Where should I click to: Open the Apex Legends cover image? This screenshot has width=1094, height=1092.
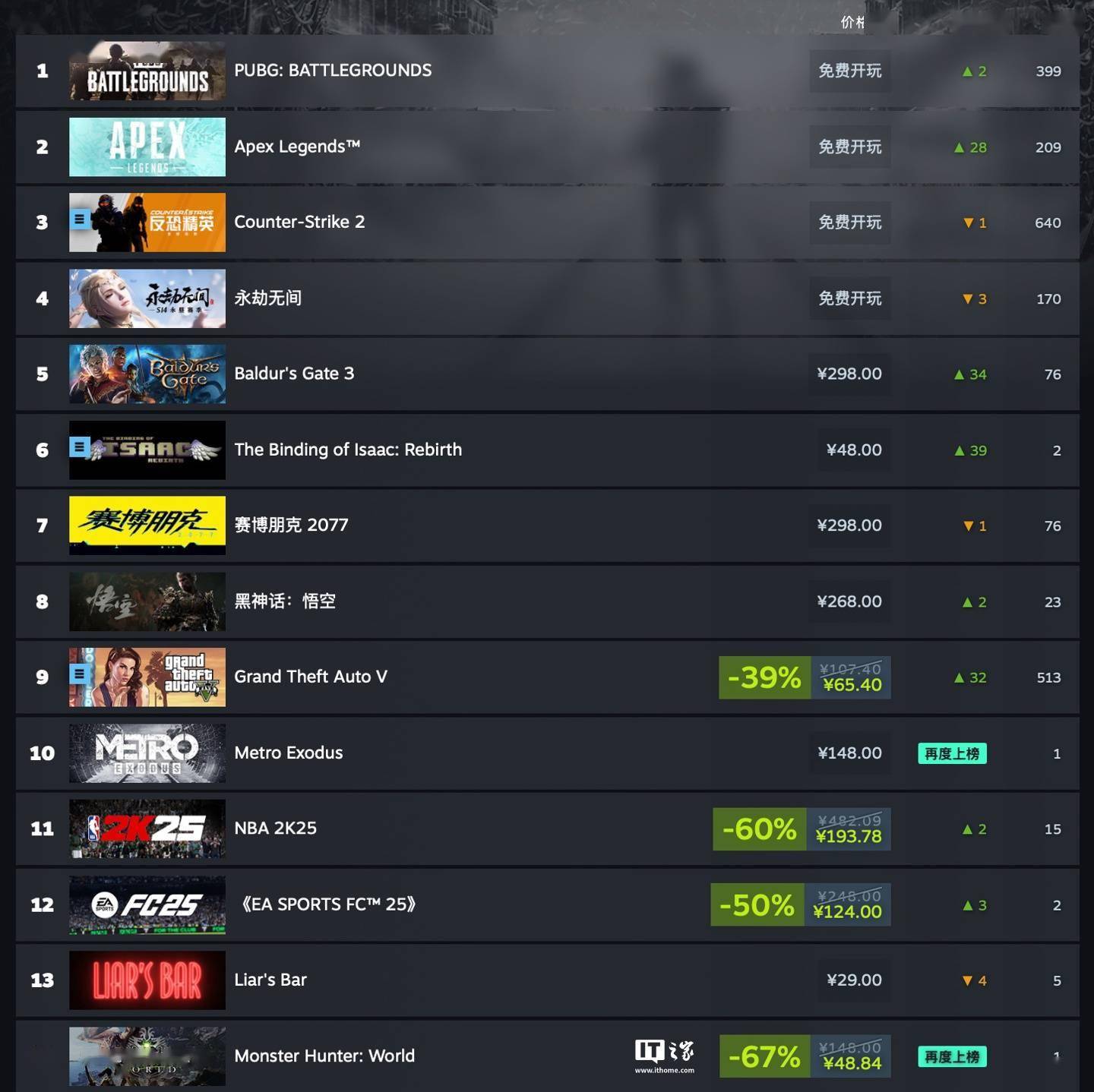(x=147, y=147)
